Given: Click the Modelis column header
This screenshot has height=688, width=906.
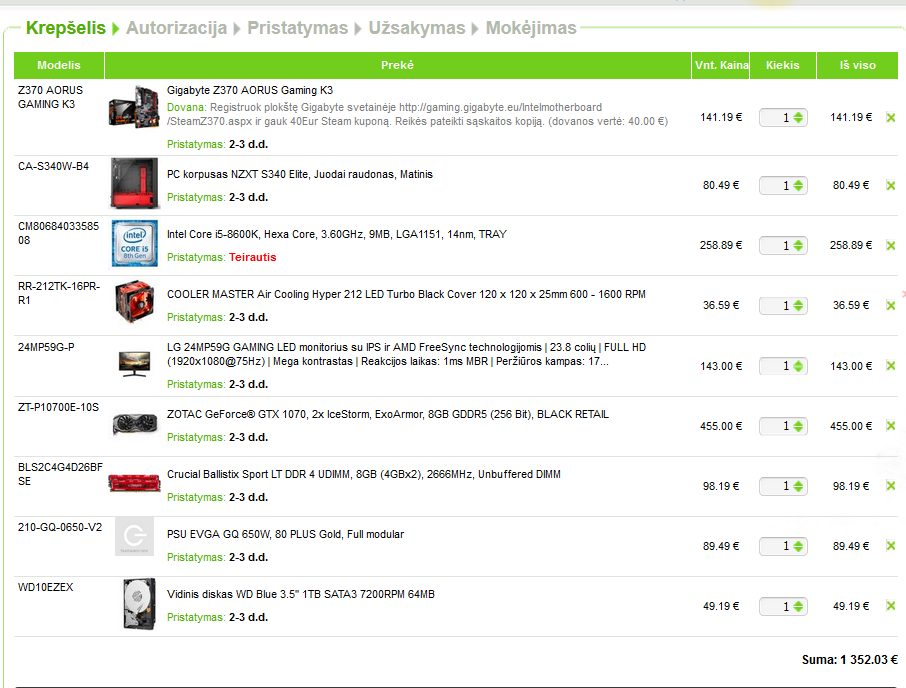Looking at the screenshot, I should pos(59,65).
